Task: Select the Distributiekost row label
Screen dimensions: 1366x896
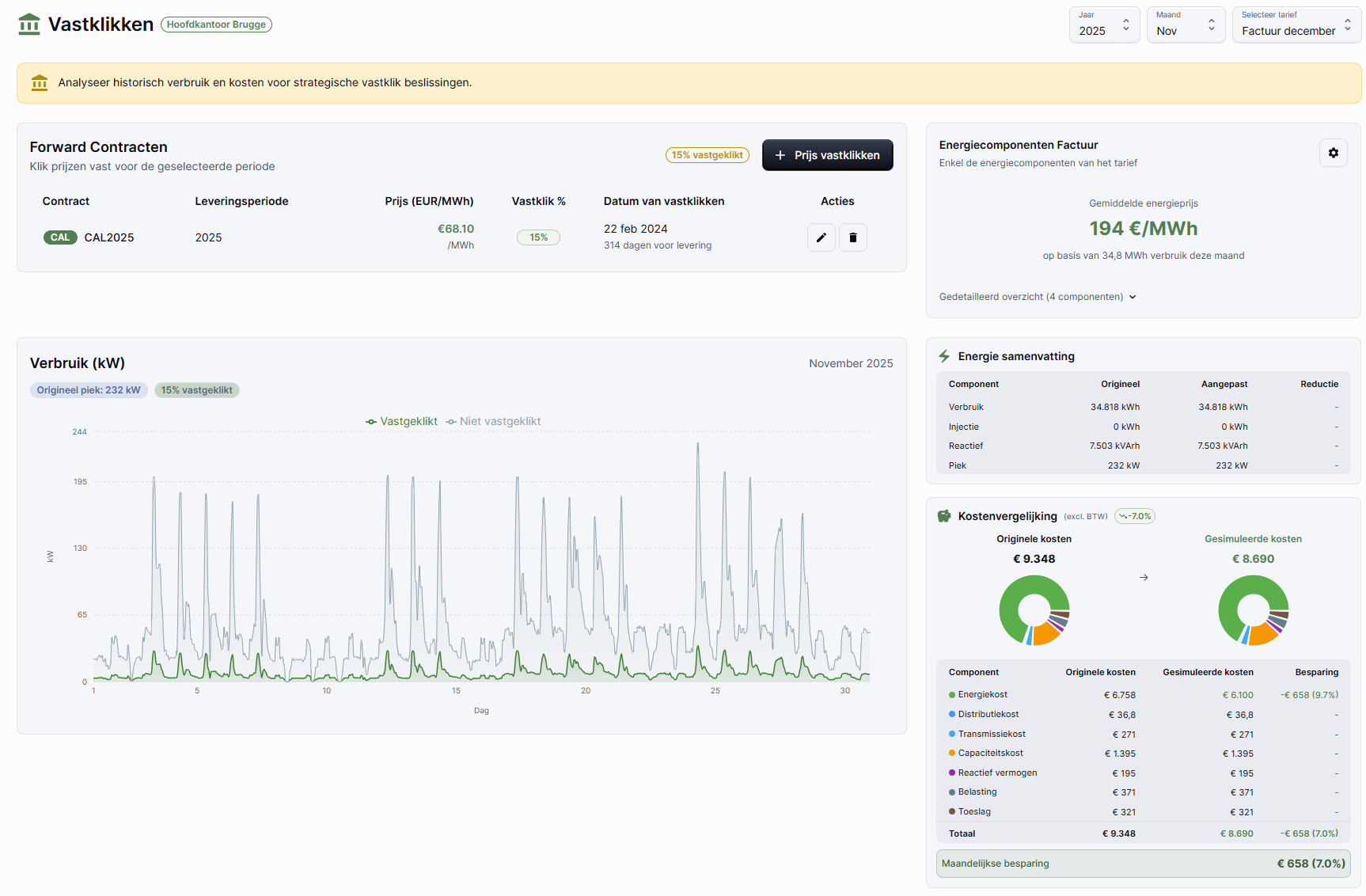Action: [x=988, y=715]
